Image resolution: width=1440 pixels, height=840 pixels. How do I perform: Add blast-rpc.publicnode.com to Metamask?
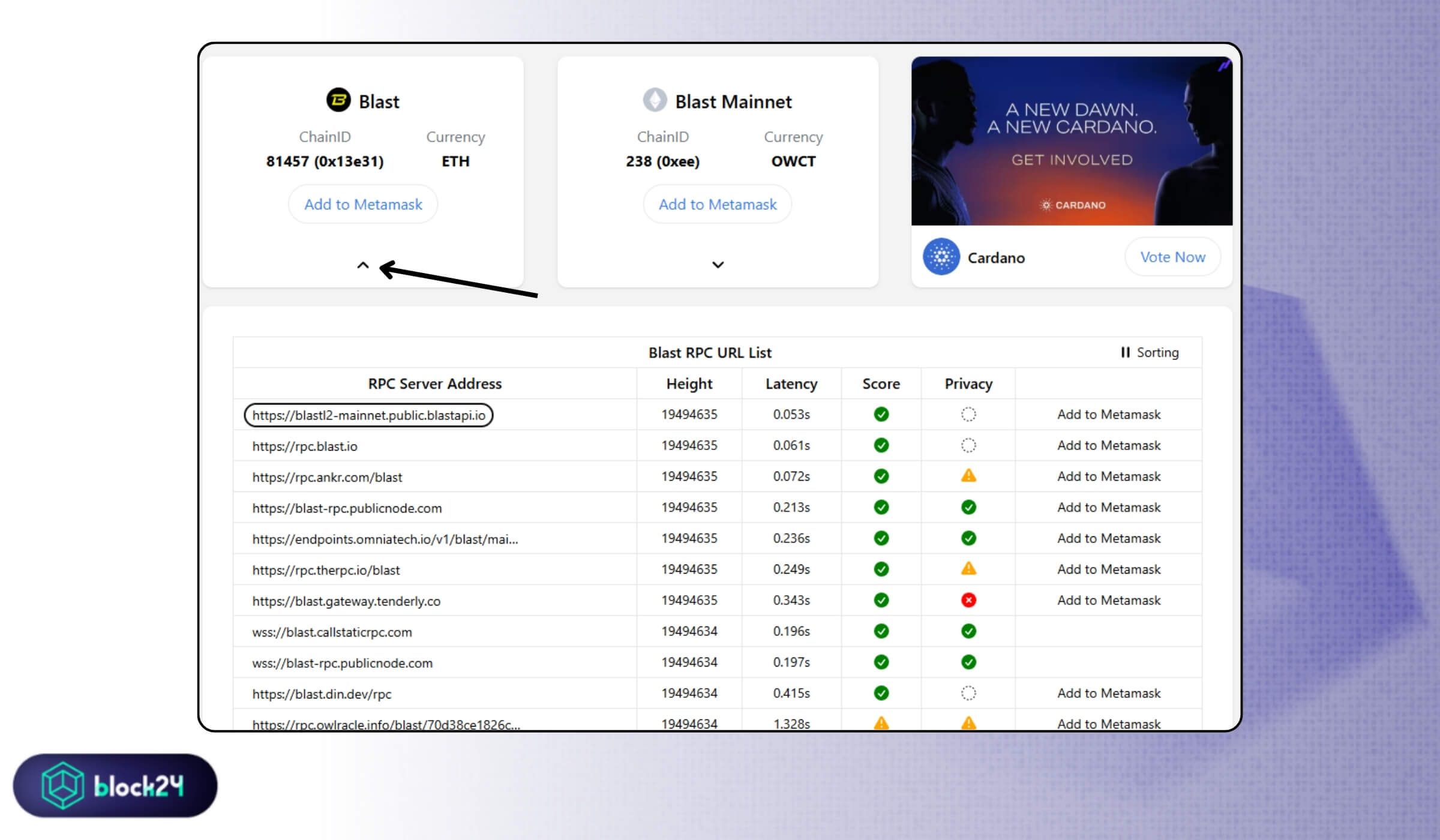(1109, 507)
